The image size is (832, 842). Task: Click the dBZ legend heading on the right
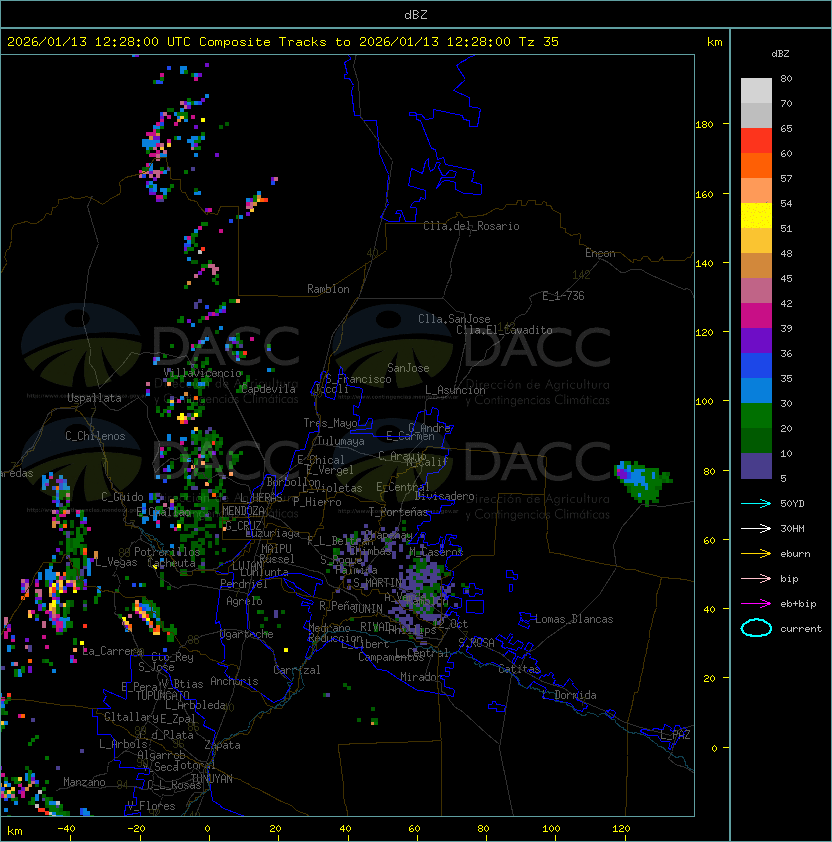point(780,54)
